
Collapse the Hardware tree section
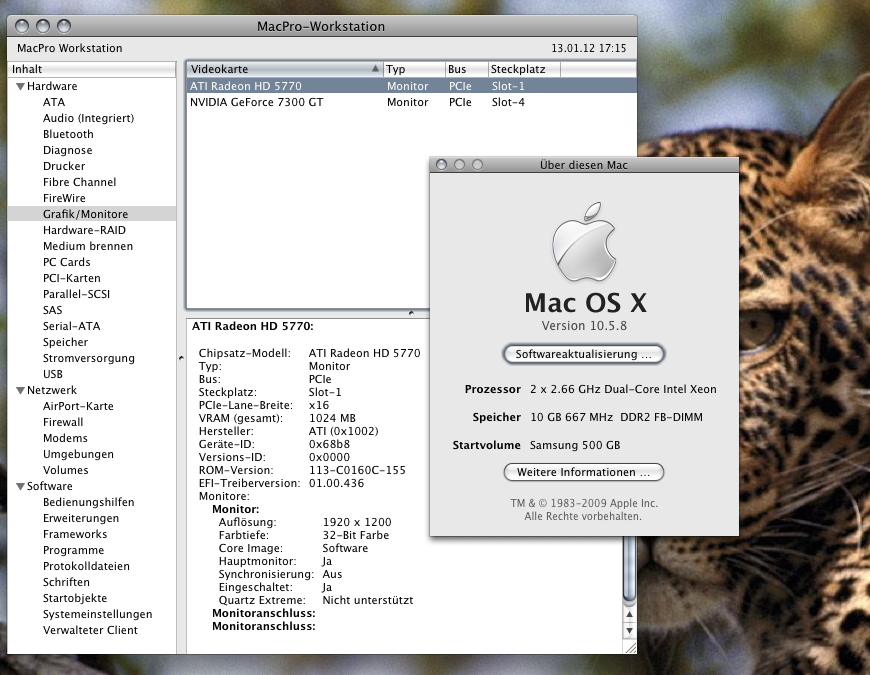21,87
